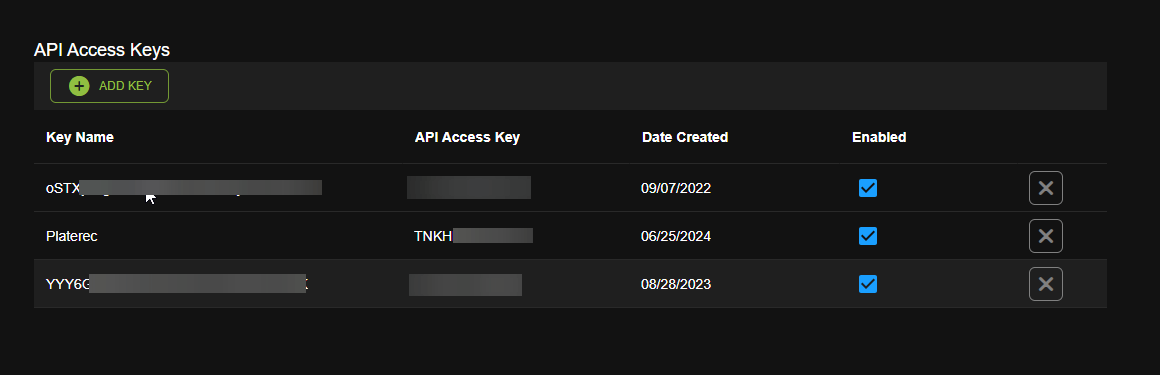Click the ADD KEY button
Viewport: 1160px width, 375px height.
point(109,86)
